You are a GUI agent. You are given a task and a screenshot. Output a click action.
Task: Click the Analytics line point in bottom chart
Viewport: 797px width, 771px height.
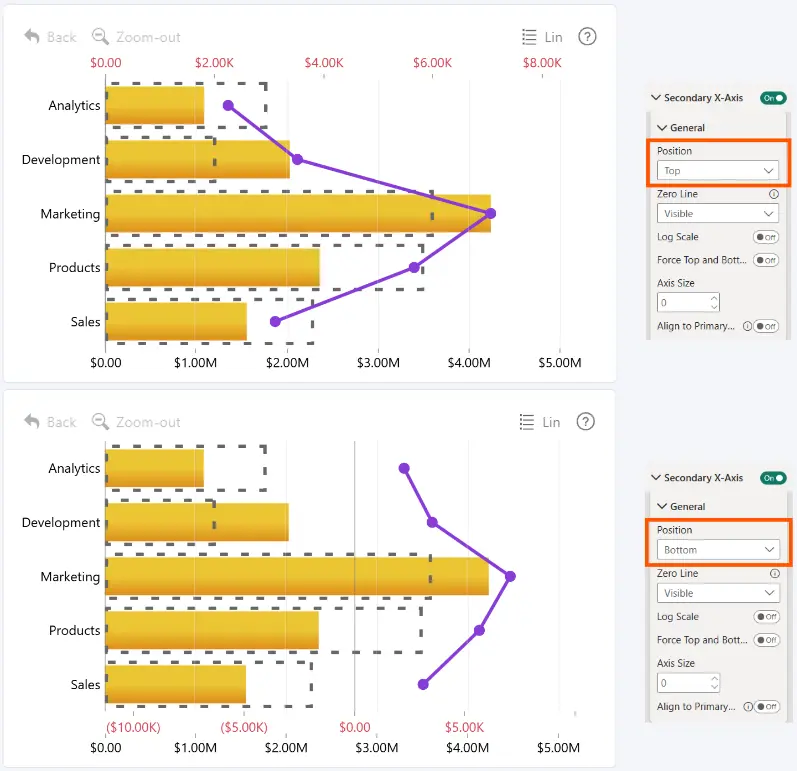pos(404,468)
